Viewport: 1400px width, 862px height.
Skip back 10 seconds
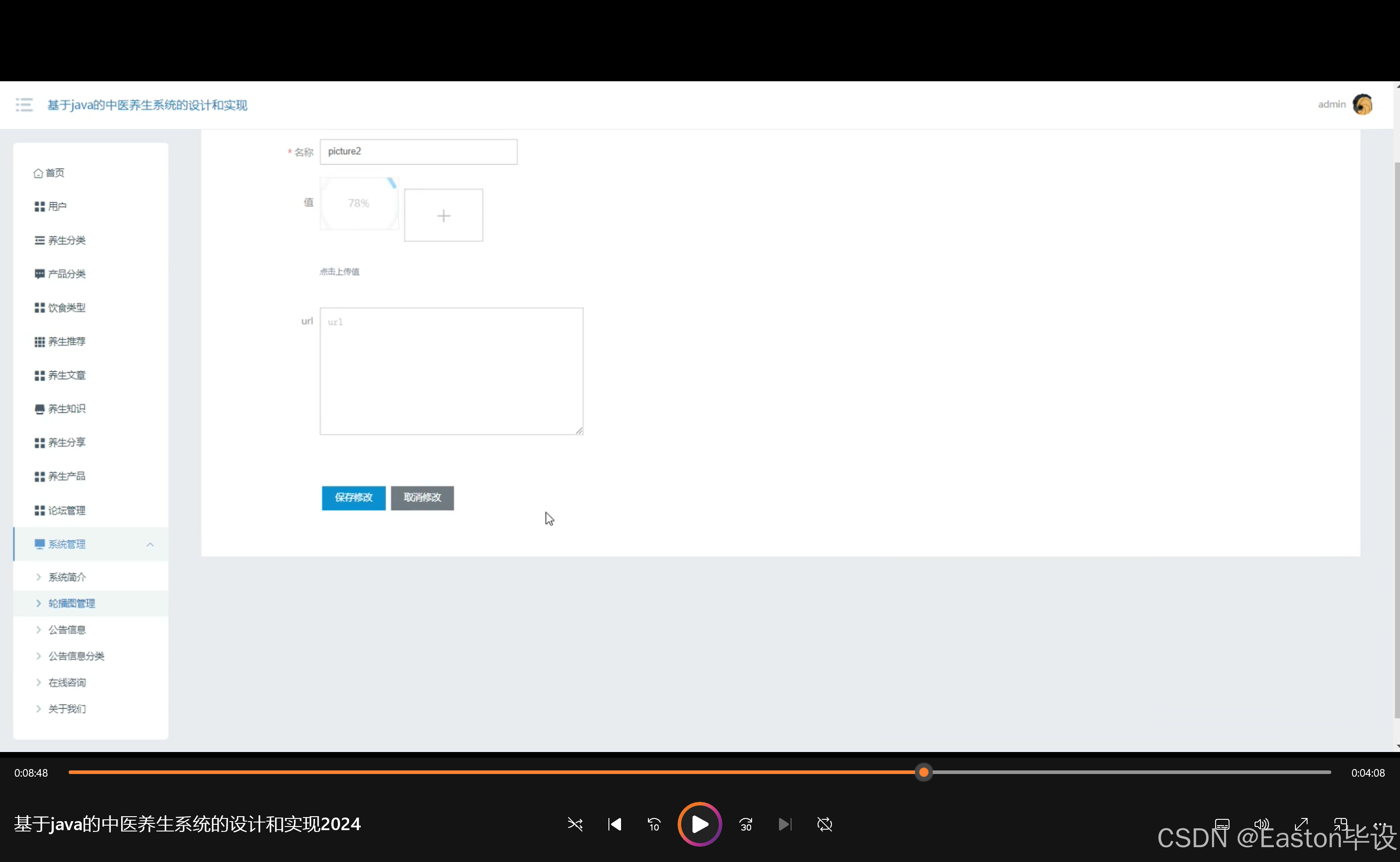click(654, 824)
